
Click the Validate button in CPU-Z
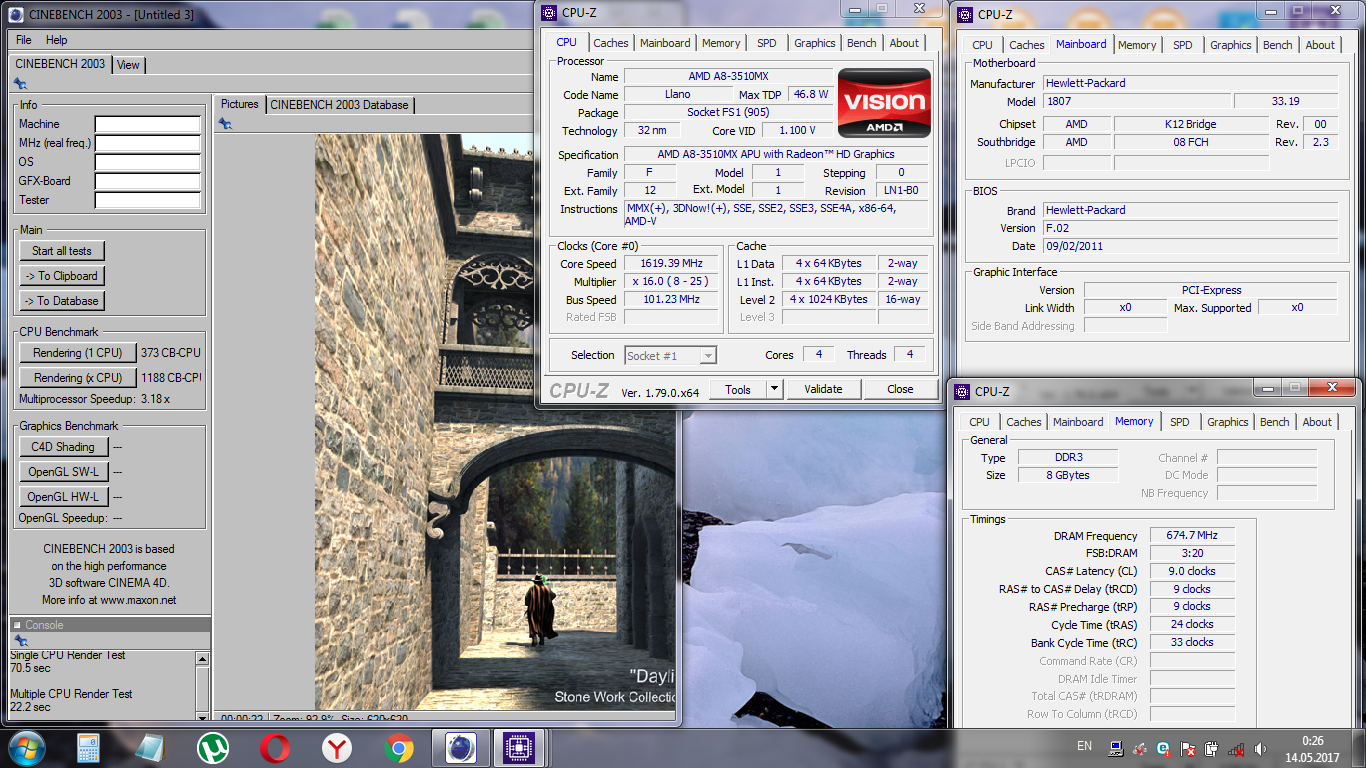point(823,389)
